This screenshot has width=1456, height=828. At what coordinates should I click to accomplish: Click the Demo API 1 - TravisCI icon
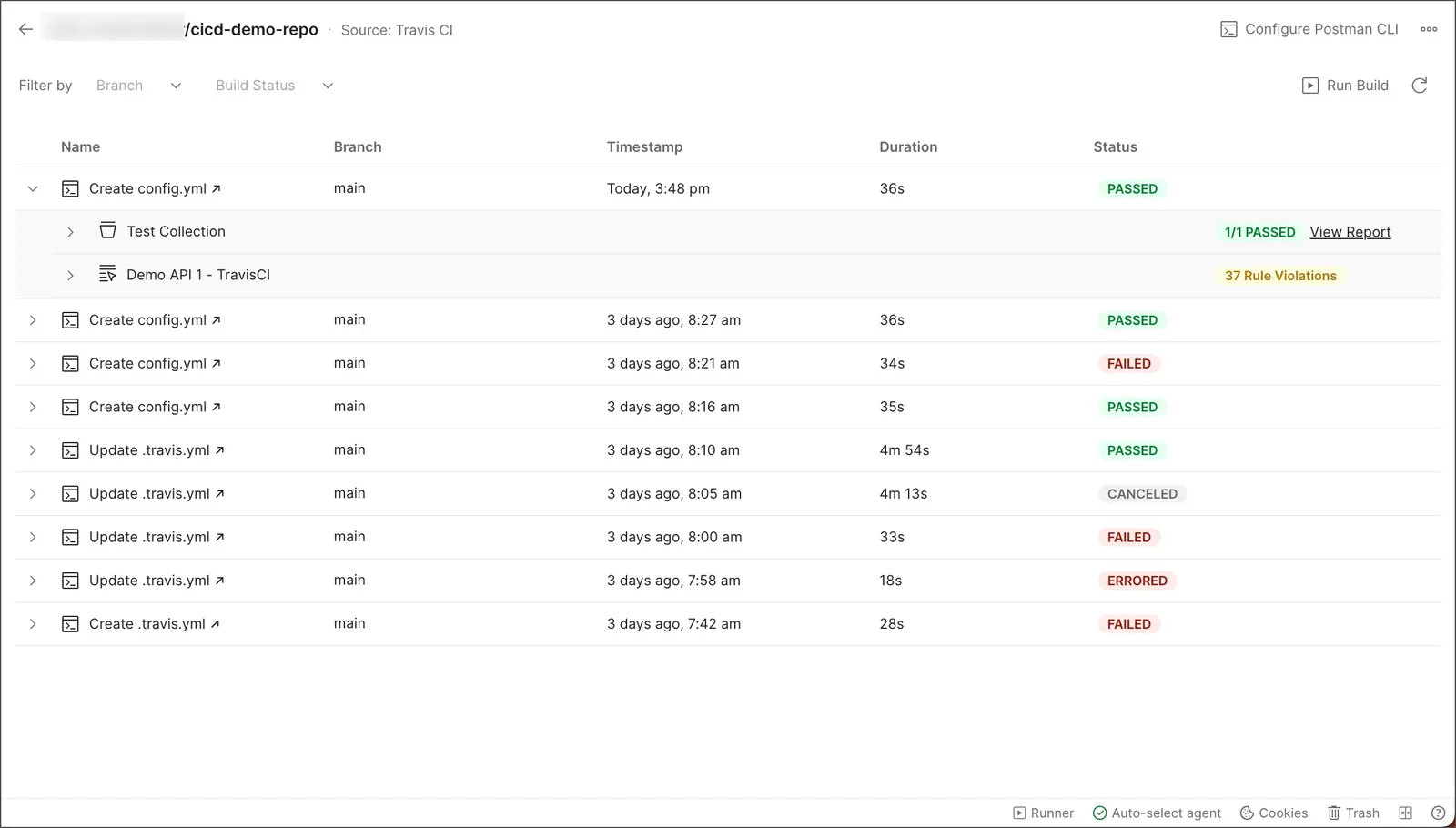(107, 275)
